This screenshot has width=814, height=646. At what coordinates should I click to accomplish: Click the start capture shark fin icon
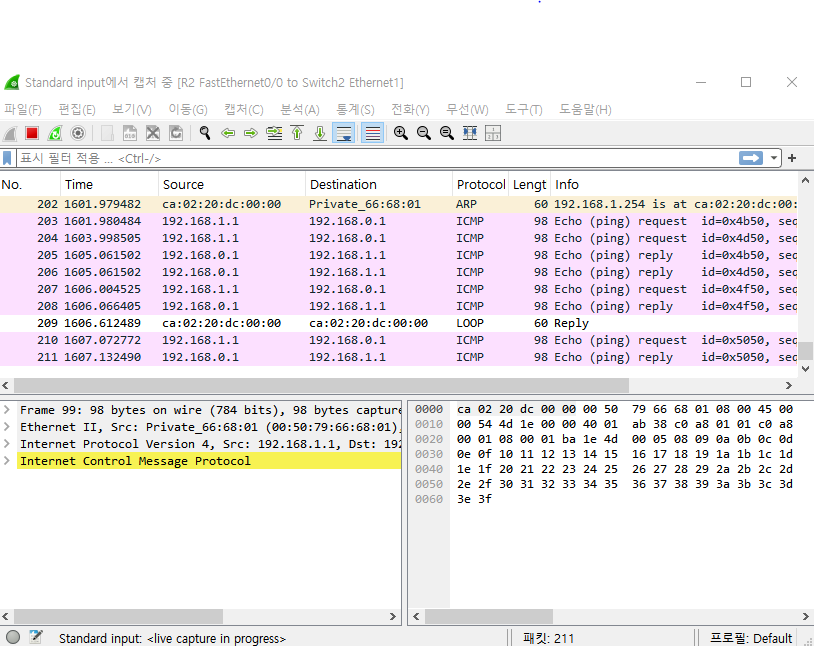(x=10, y=133)
